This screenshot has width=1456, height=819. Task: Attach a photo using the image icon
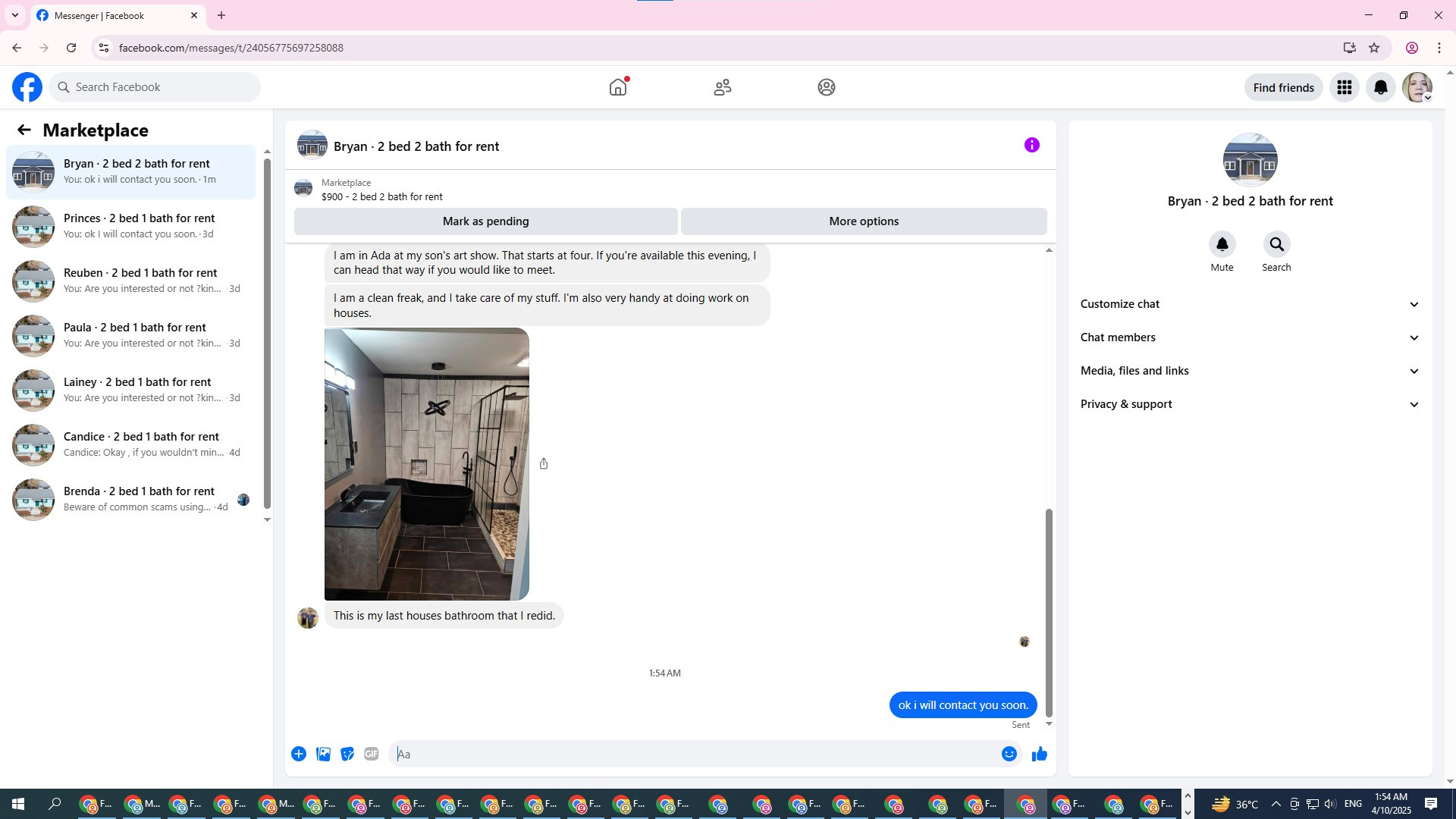(x=323, y=754)
